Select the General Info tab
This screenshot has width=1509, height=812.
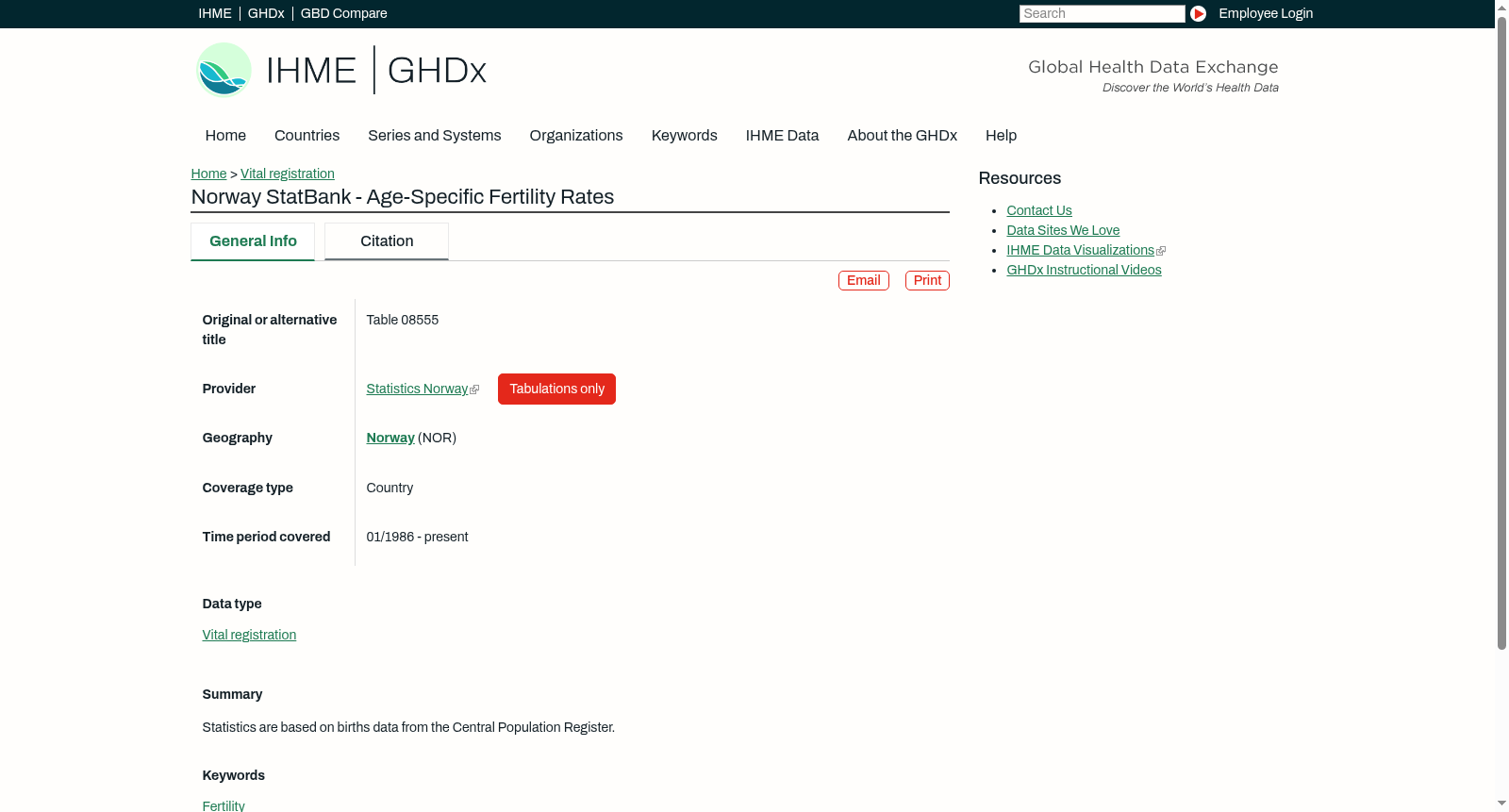click(253, 241)
